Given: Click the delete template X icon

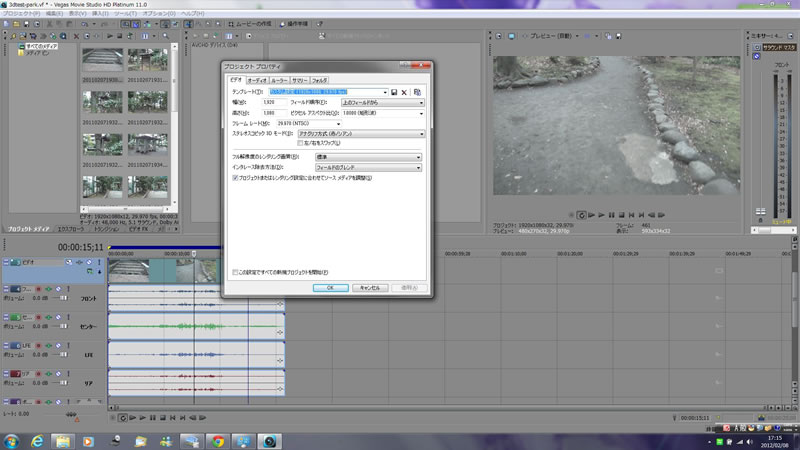Looking at the screenshot, I should [405, 91].
